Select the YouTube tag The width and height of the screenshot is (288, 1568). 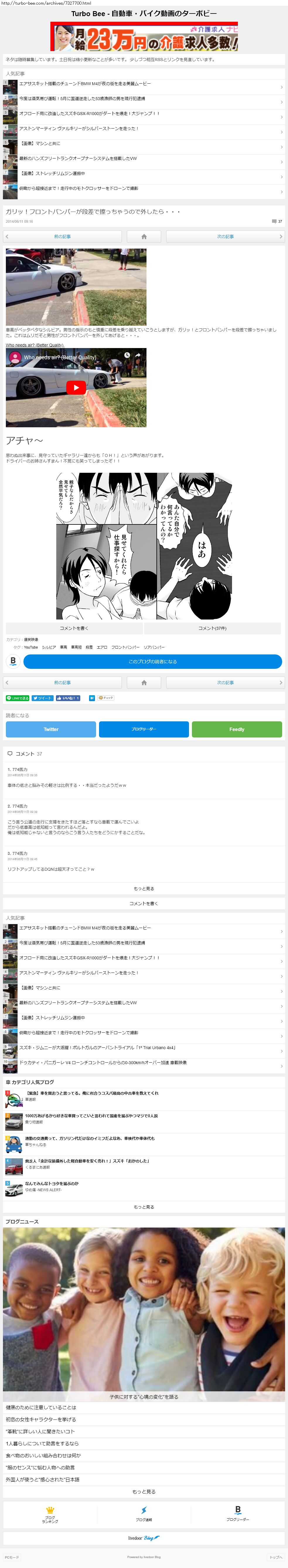pyautogui.click(x=31, y=647)
